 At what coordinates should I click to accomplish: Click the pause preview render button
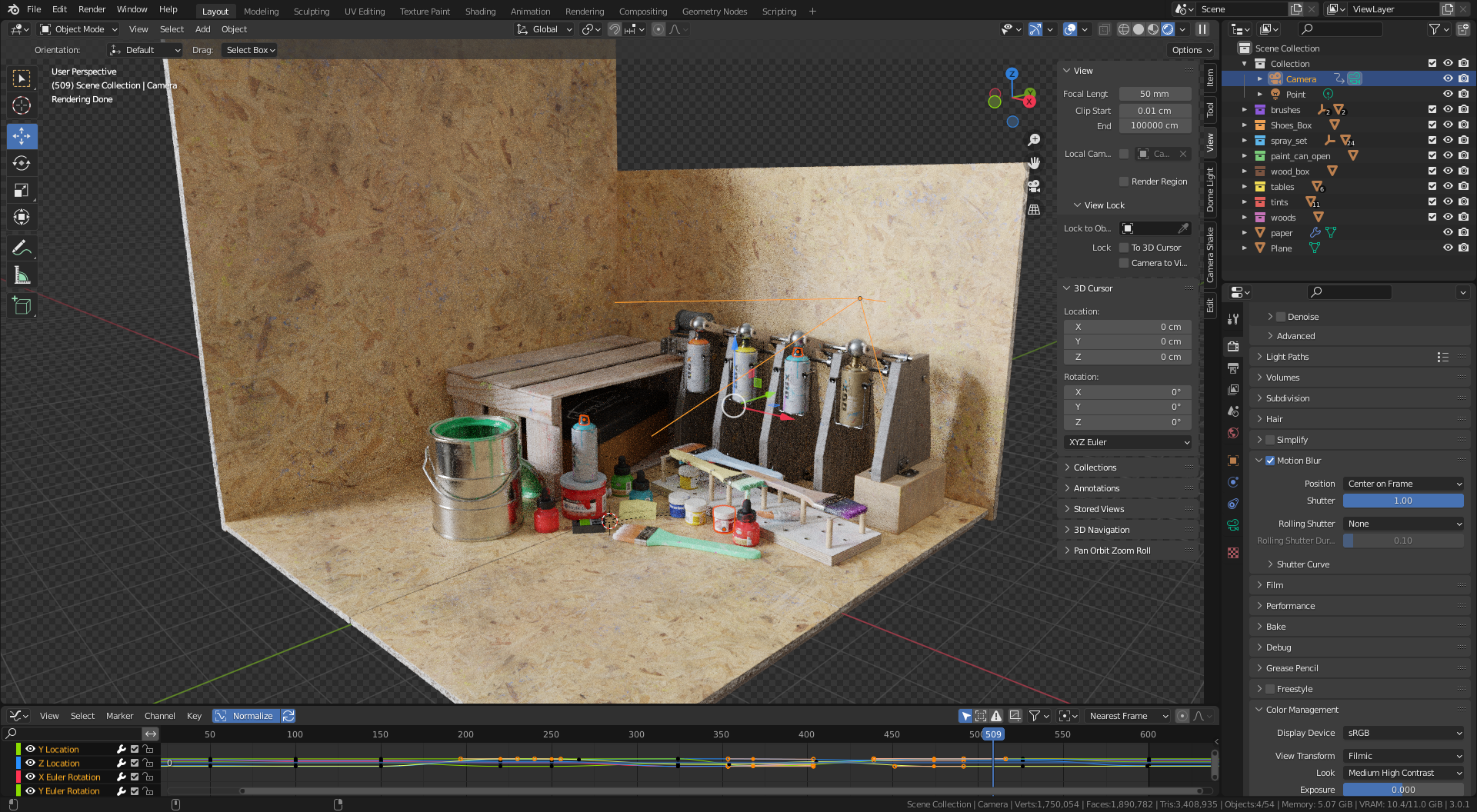tap(1202, 29)
